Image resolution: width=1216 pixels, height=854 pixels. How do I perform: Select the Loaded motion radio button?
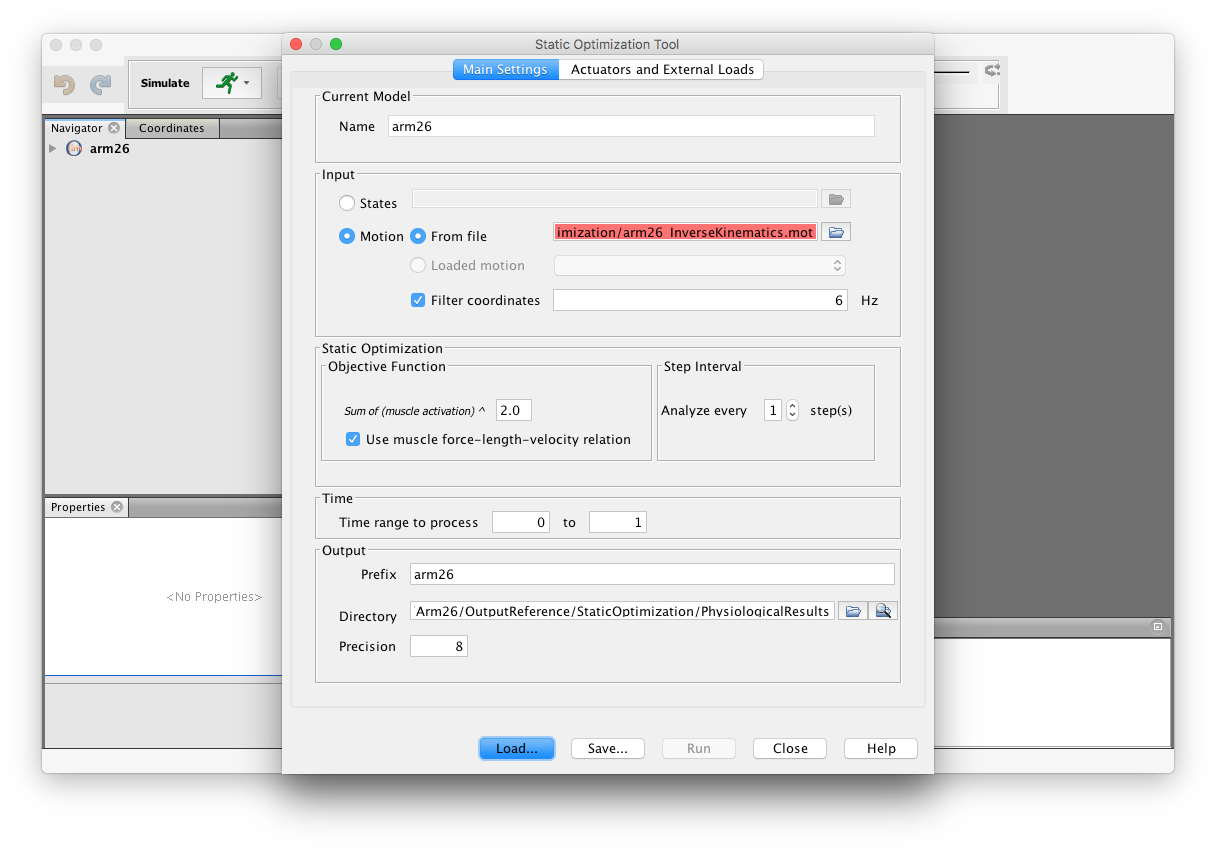coord(417,265)
